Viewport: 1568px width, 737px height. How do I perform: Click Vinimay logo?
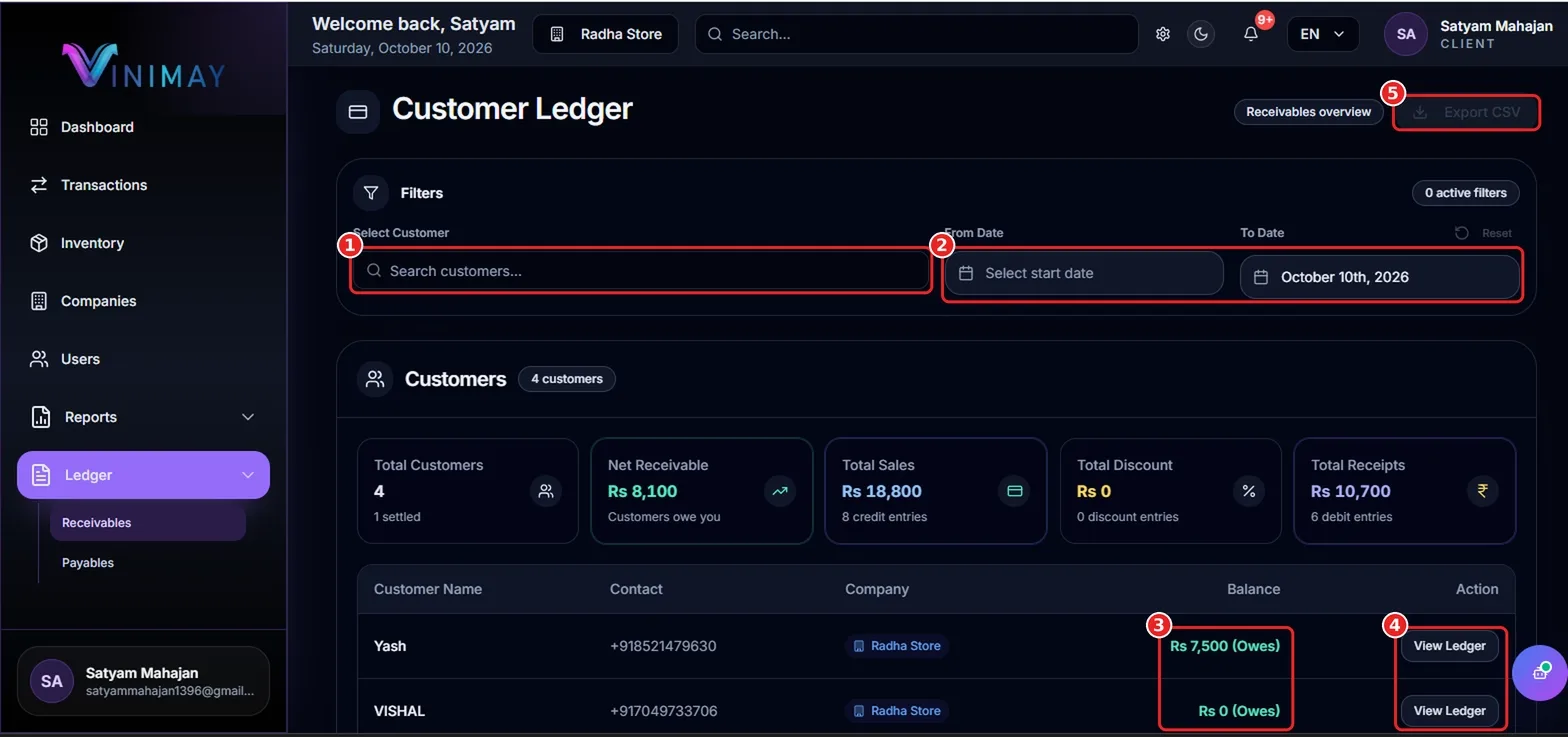tap(143, 65)
